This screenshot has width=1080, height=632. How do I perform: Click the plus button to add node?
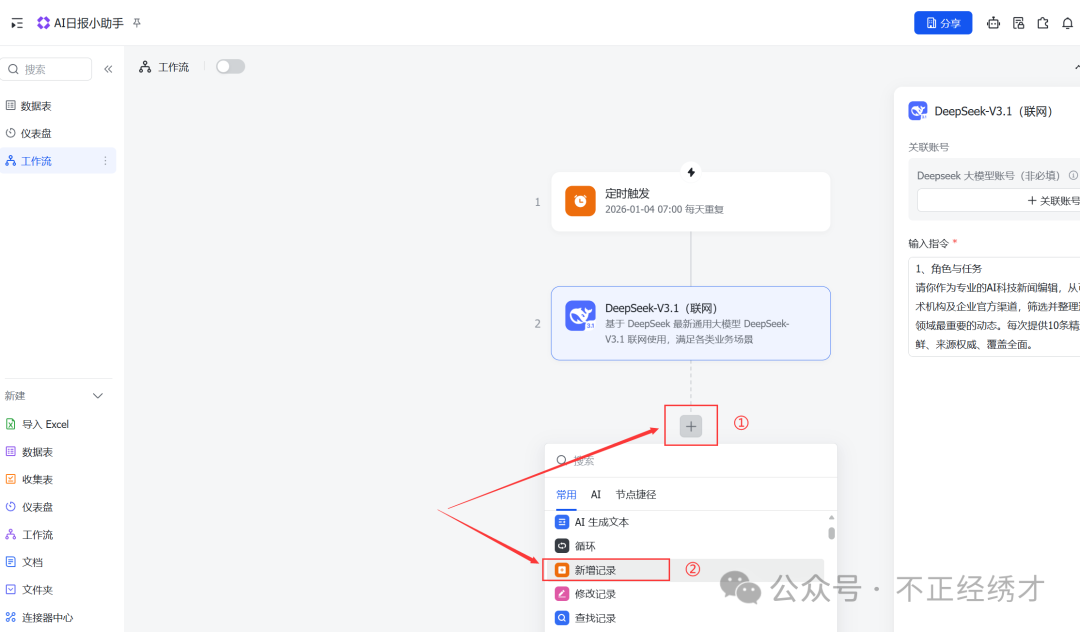(x=691, y=426)
